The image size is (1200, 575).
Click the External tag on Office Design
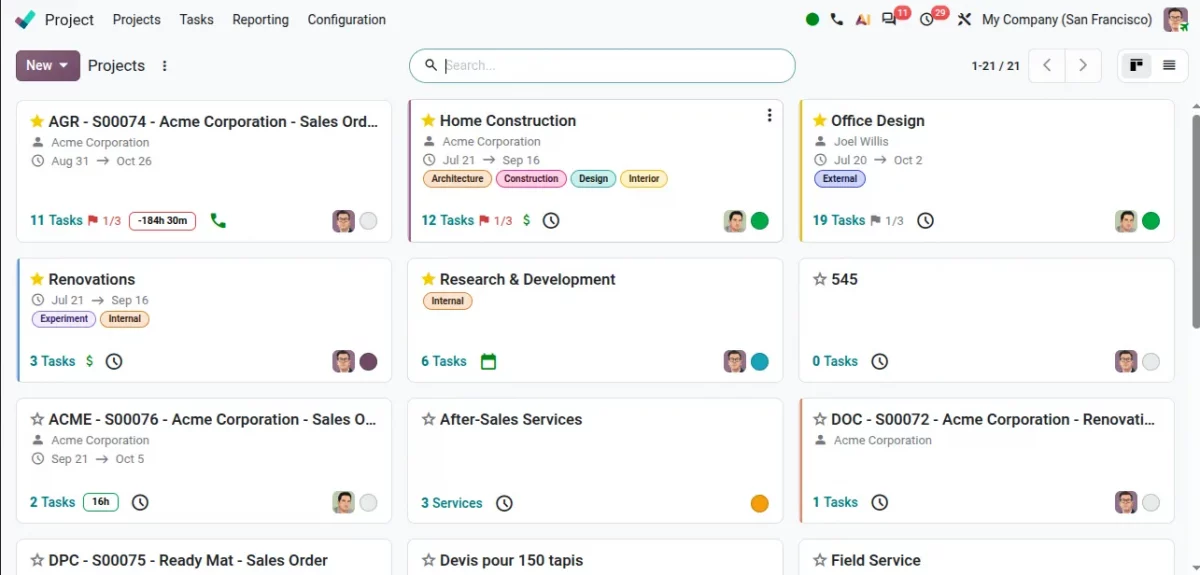pyautogui.click(x=840, y=179)
